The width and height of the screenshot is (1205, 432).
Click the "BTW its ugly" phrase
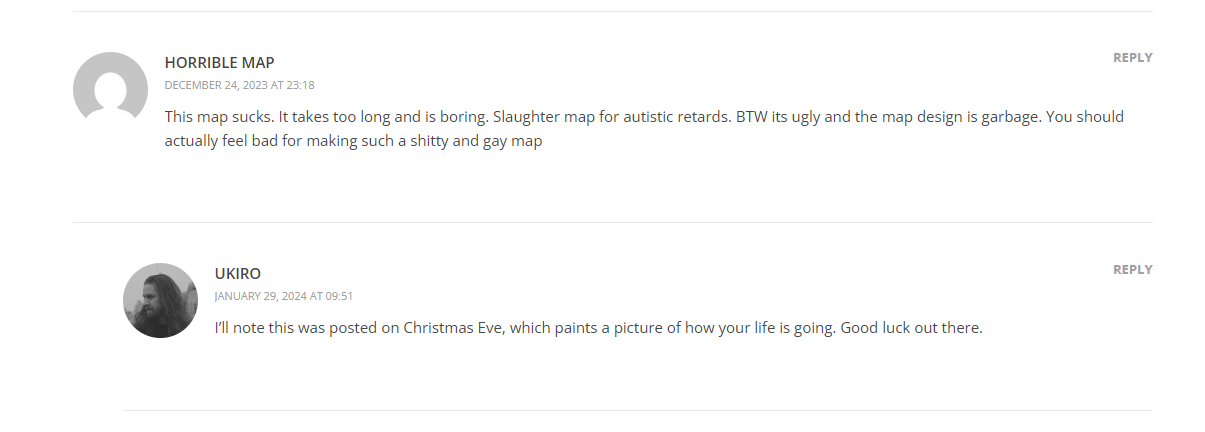coord(778,117)
